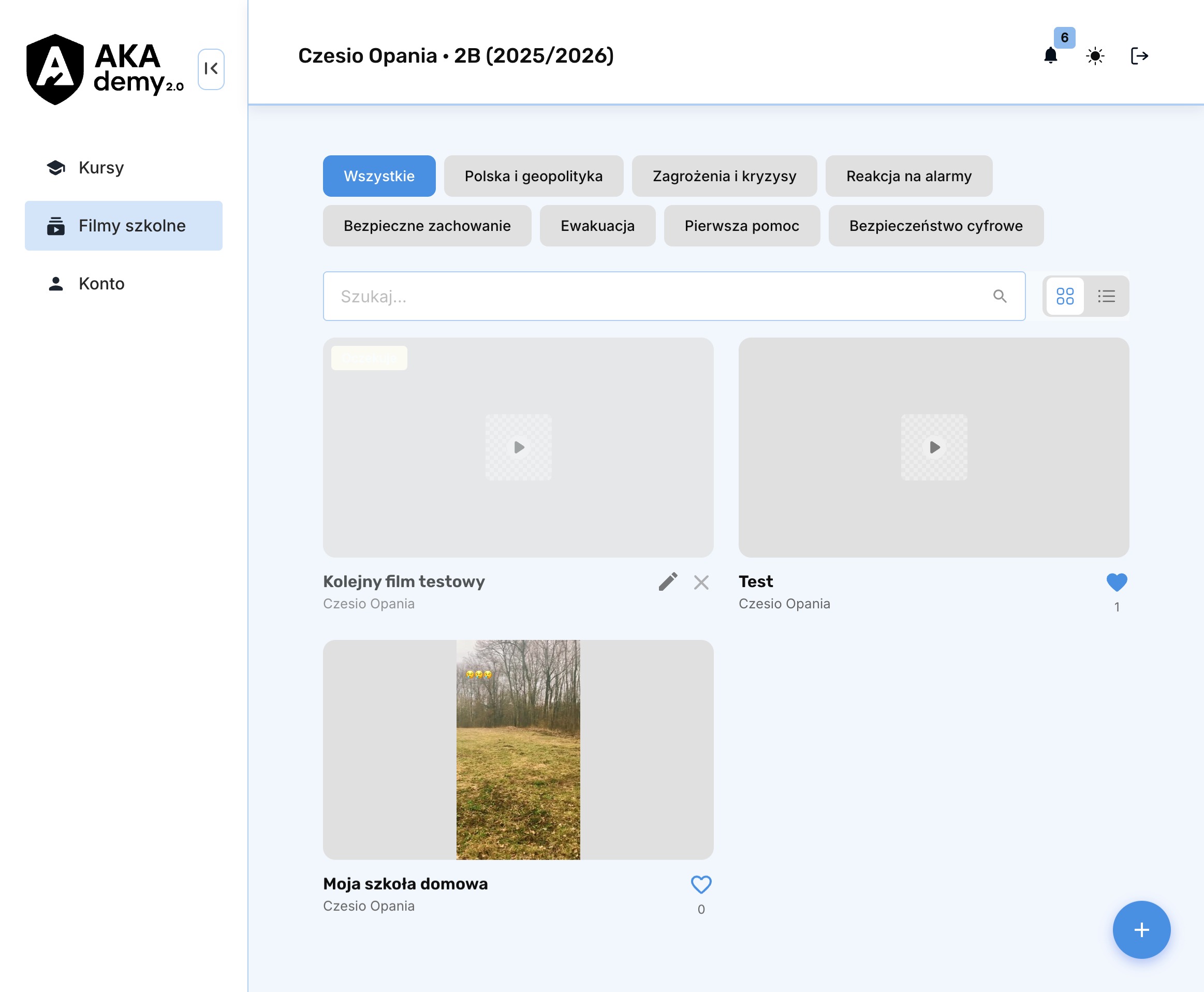This screenshot has height=992, width=1204.
Task: Edit Kolejny film testowy with pencil
Action: coord(668,582)
